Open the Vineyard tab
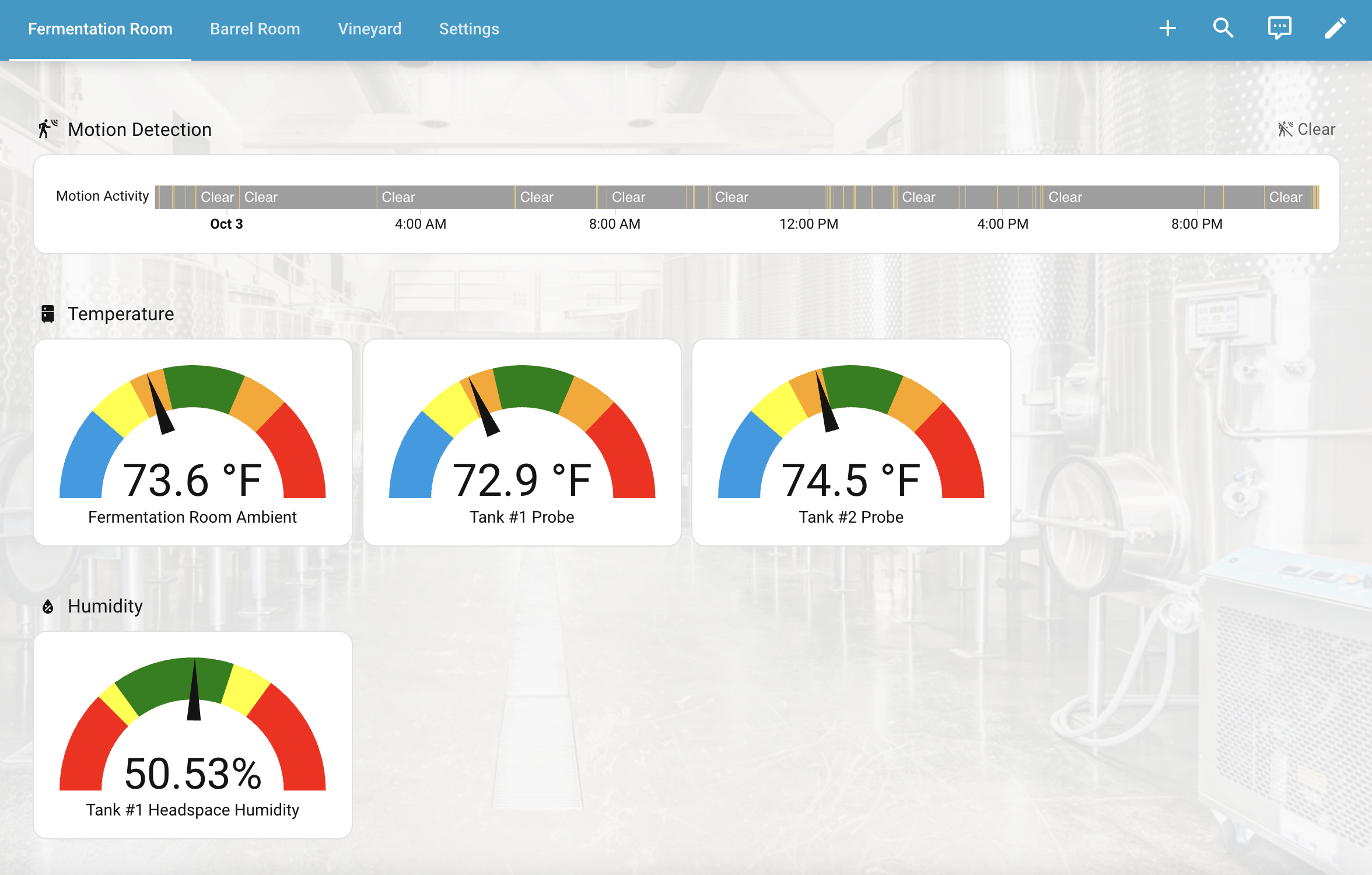 pos(369,29)
